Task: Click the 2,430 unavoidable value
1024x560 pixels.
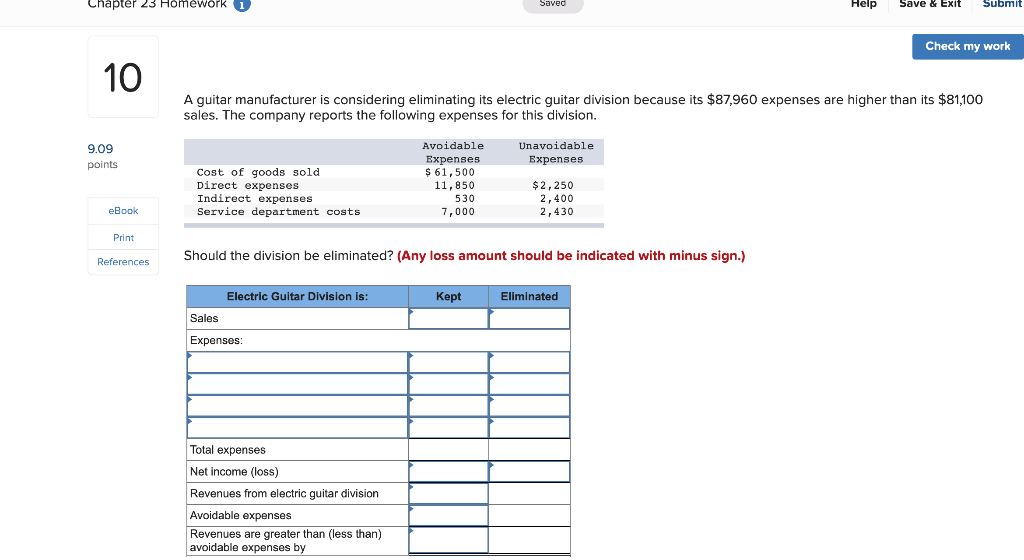Action: coord(556,211)
